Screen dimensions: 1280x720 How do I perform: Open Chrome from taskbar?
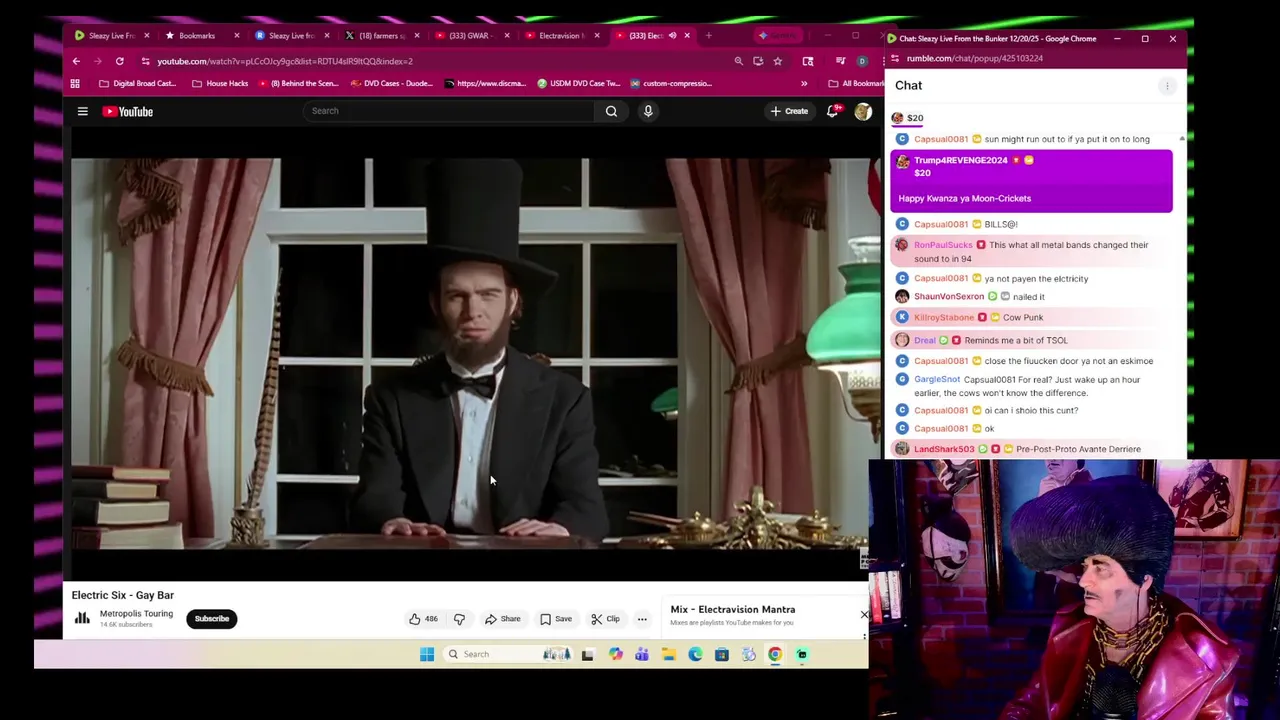(x=775, y=654)
